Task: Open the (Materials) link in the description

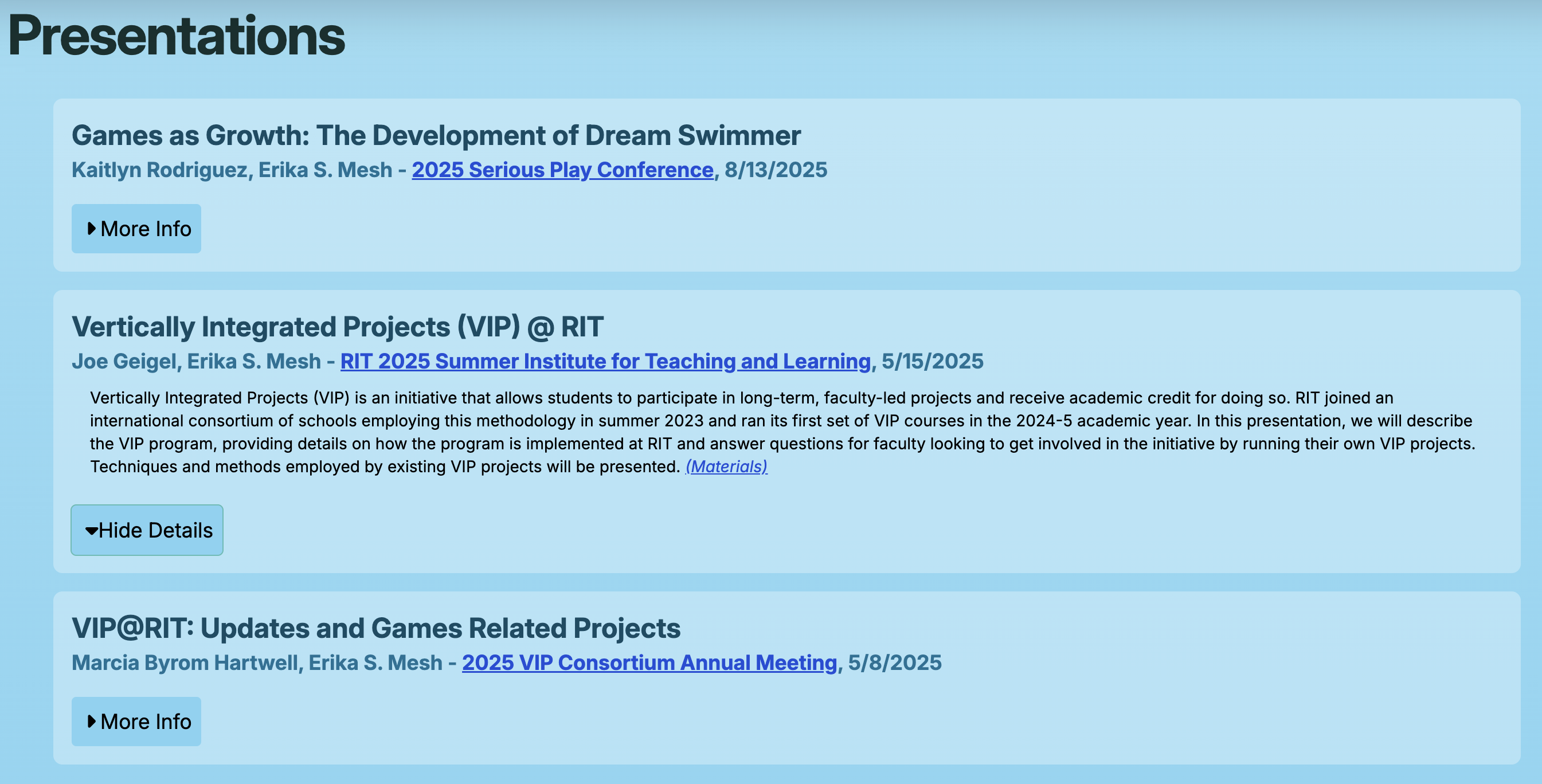Action: click(x=726, y=467)
